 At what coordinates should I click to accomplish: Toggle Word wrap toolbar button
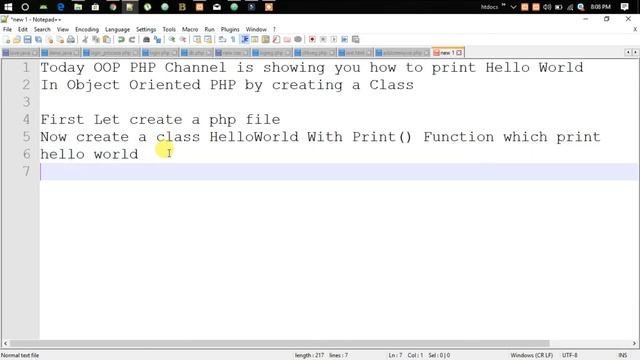222,40
